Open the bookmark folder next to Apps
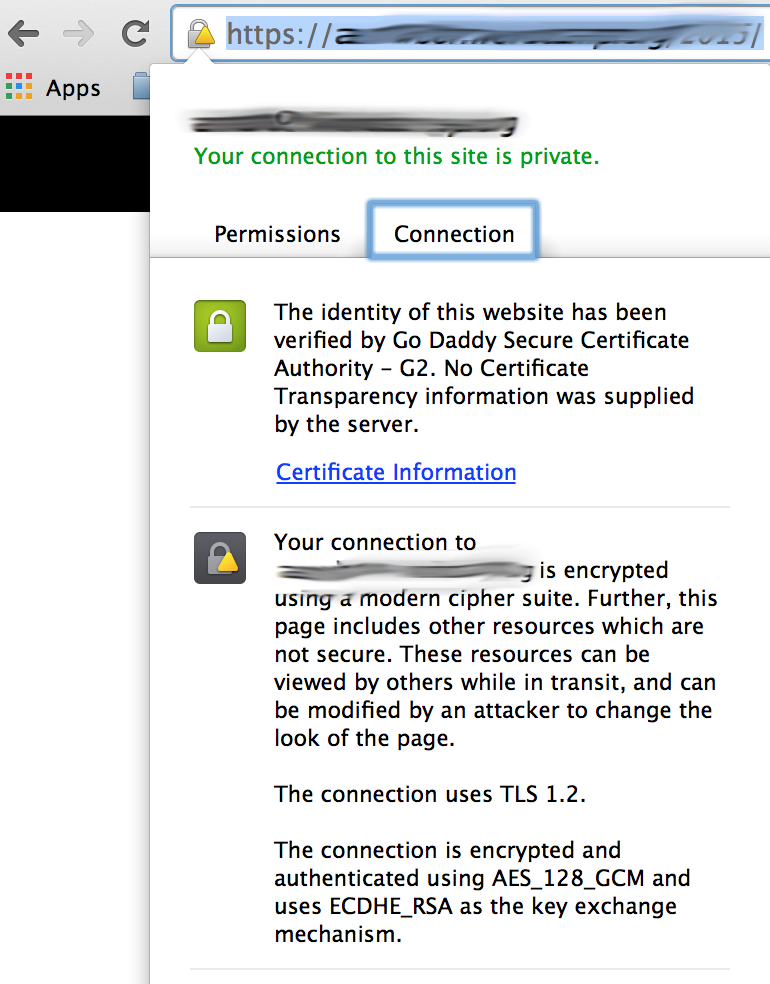 click(x=141, y=88)
